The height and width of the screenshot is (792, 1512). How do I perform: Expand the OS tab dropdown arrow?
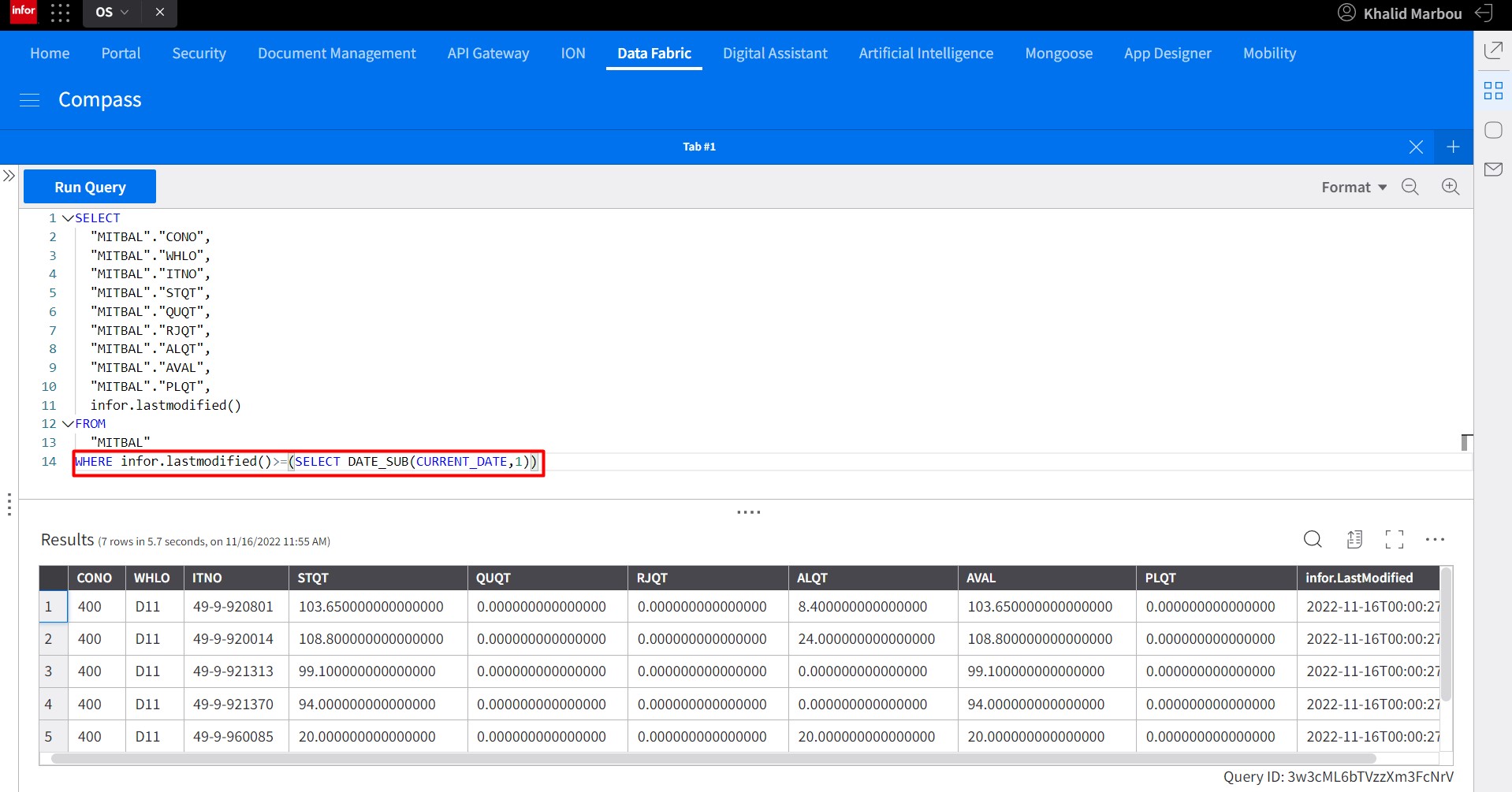click(125, 13)
